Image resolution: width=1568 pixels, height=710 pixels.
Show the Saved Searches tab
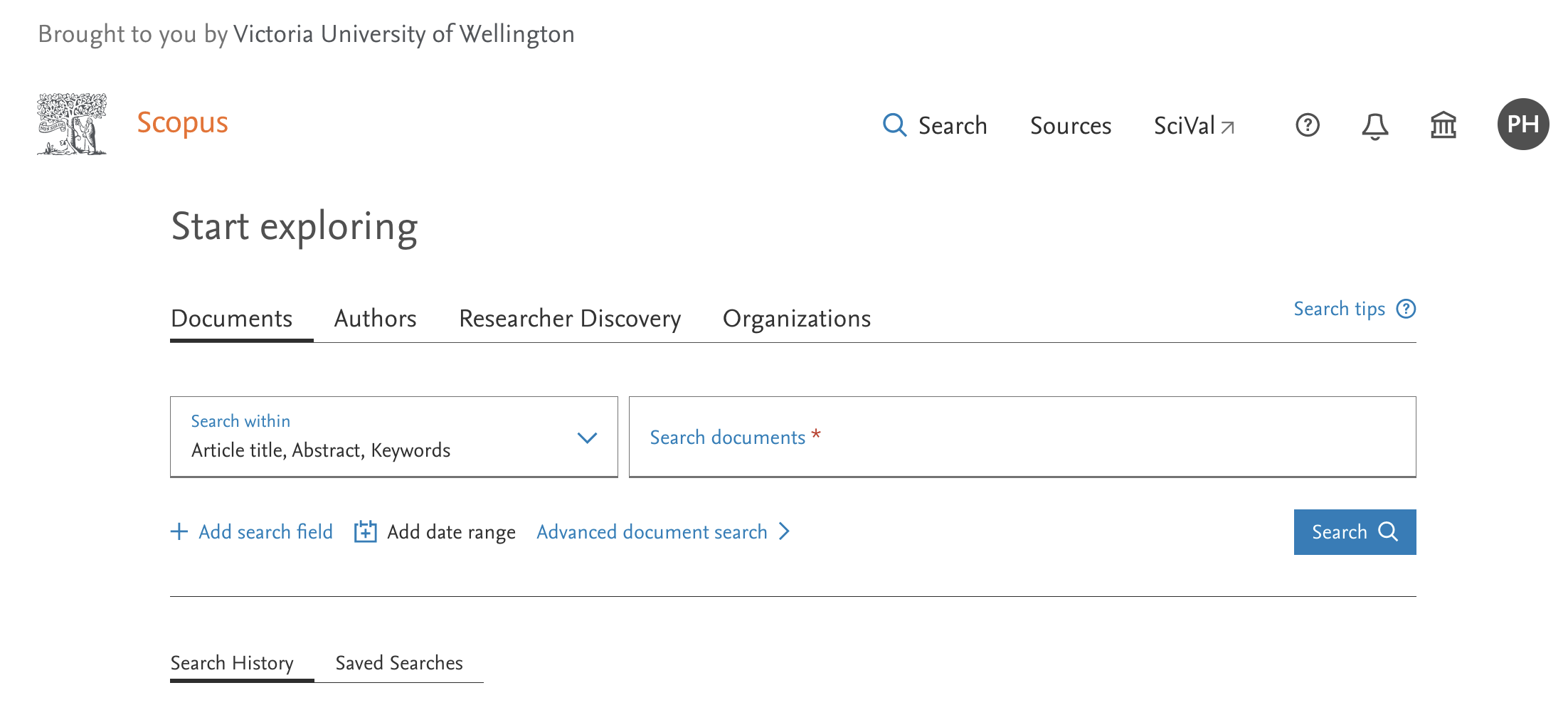tap(398, 663)
